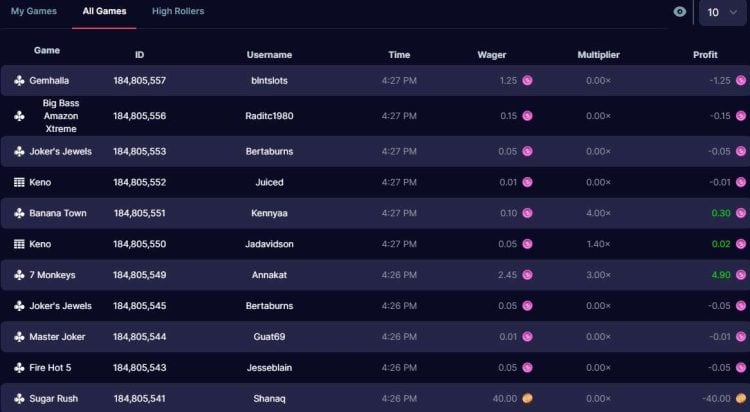This screenshot has height=412, width=750.
Task: Click the slots icon next to 7 Monkeys
Action: click(x=19, y=275)
